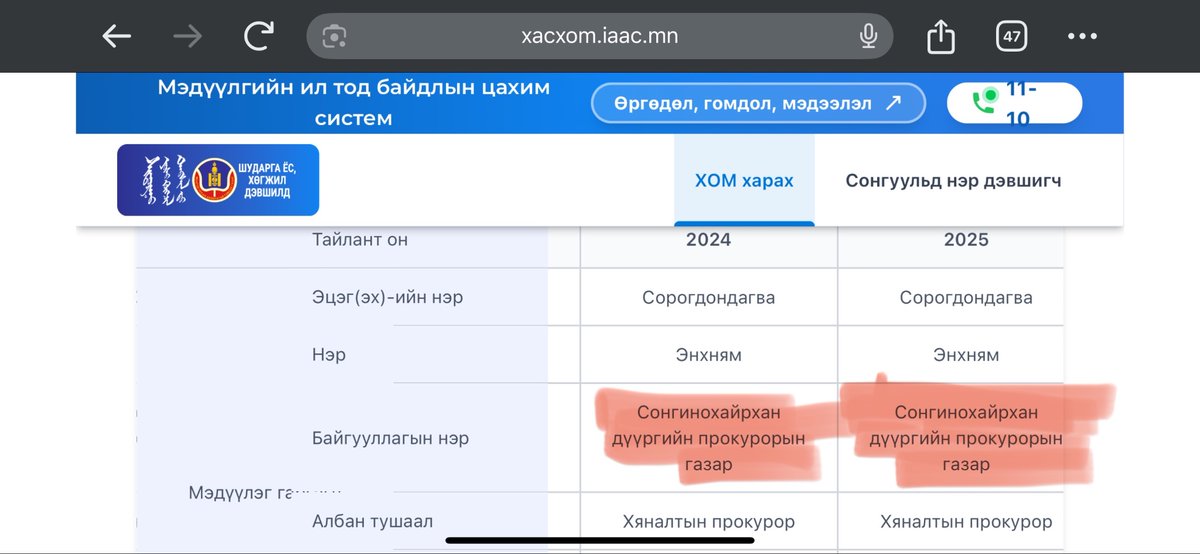Click the 2025 organization cell Сонгинохайрхан дүүргийн прокурорын газар
This screenshot has height=554, width=1200.
pyautogui.click(x=966, y=438)
